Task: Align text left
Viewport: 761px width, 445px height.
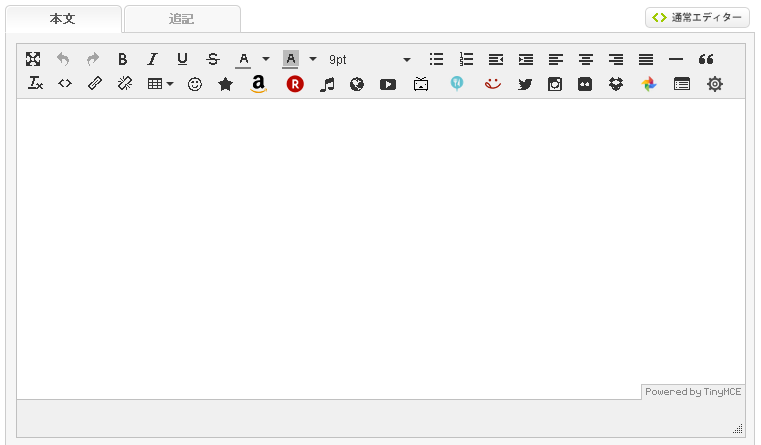Action: coord(556,59)
